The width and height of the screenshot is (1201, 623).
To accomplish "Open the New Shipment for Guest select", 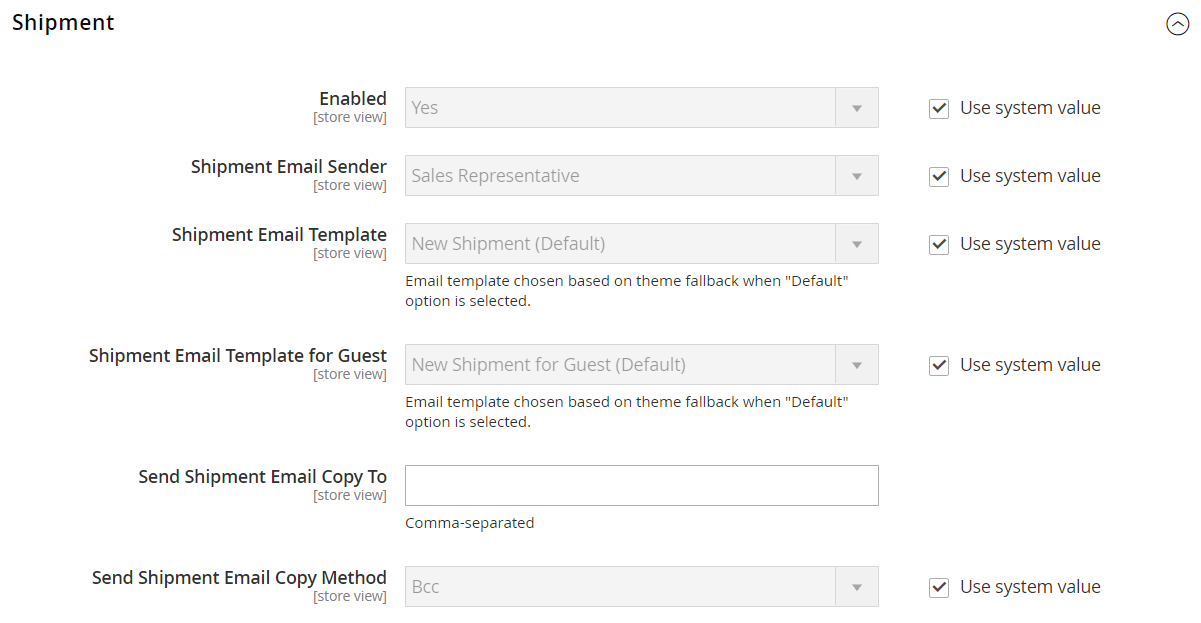I will click(620, 365).
